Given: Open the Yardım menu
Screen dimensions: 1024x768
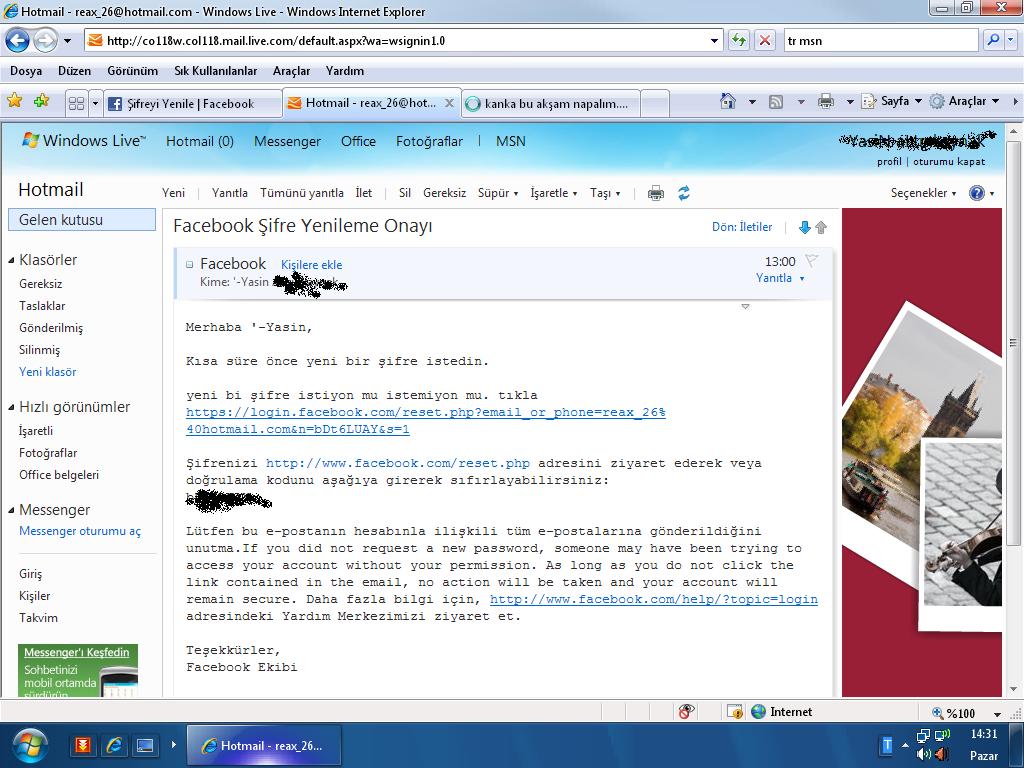Looking at the screenshot, I should tap(345, 71).
